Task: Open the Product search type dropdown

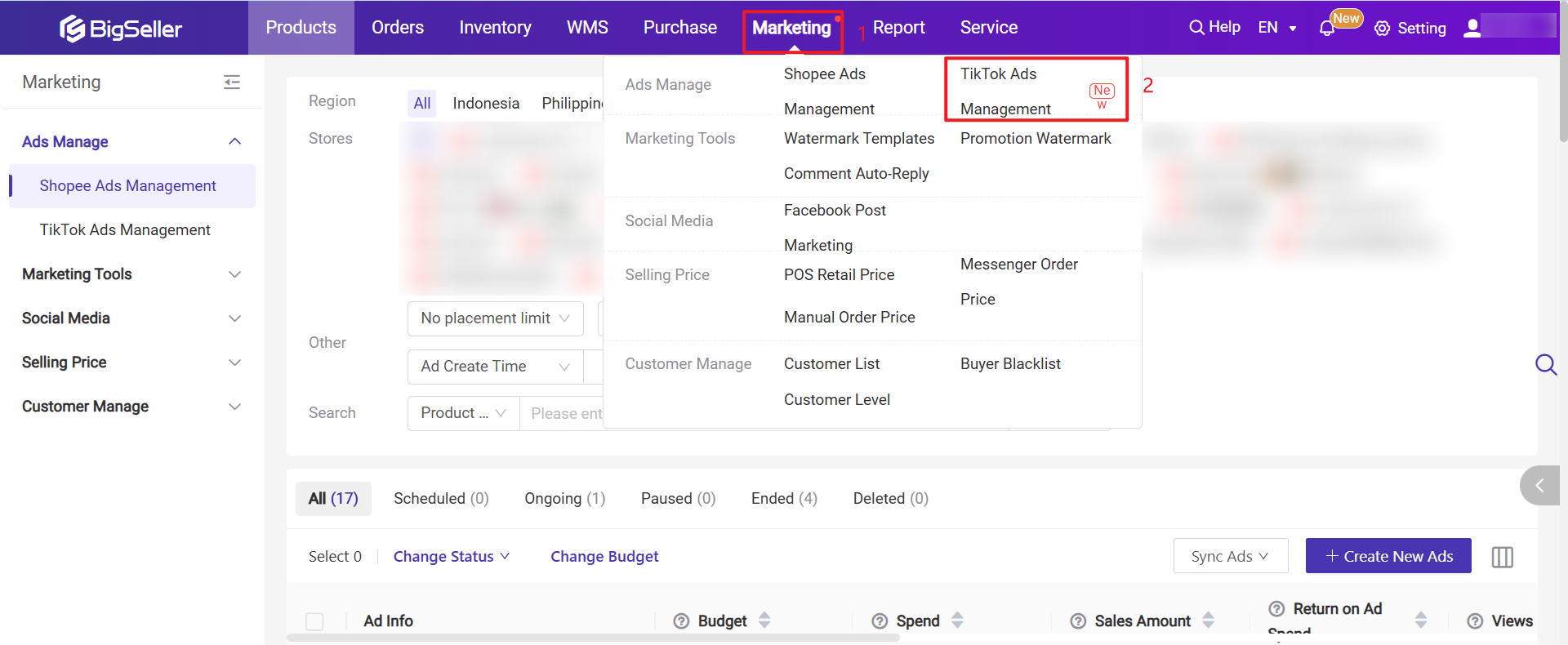Action: tap(463, 413)
